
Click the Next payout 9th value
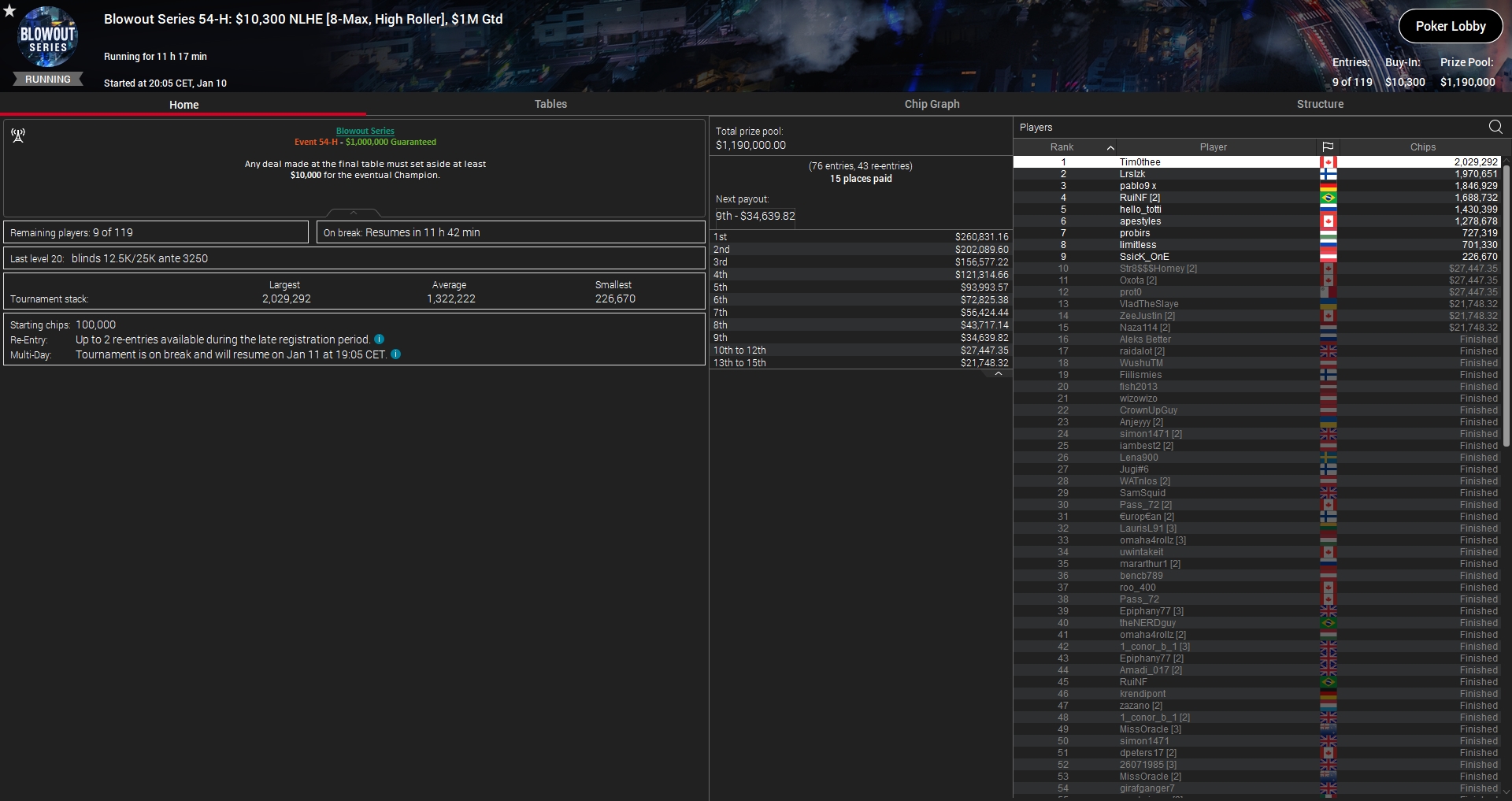755,216
